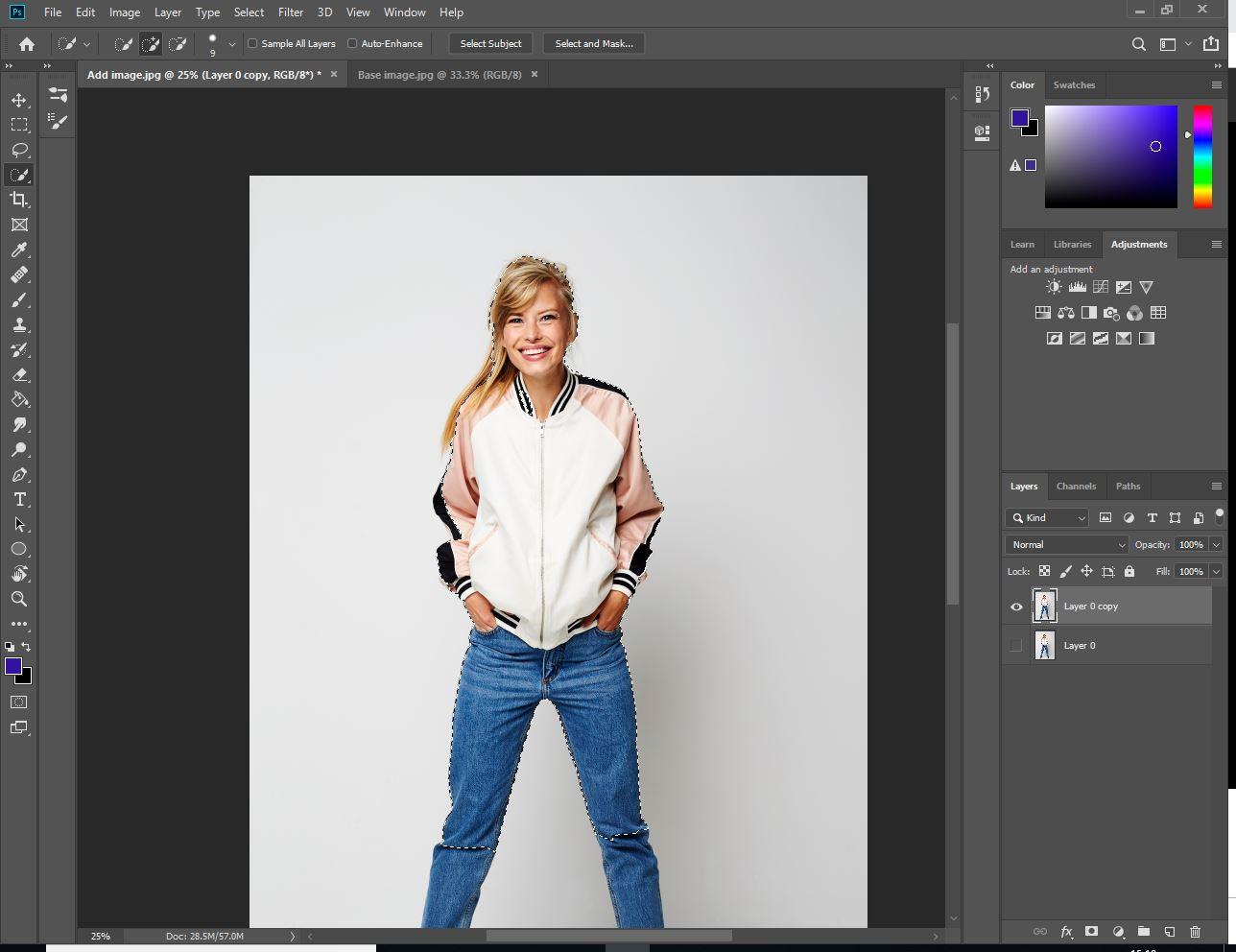The width and height of the screenshot is (1236, 952).
Task: Click the Brightness/Contrast adjustment icon
Action: pos(1054,287)
